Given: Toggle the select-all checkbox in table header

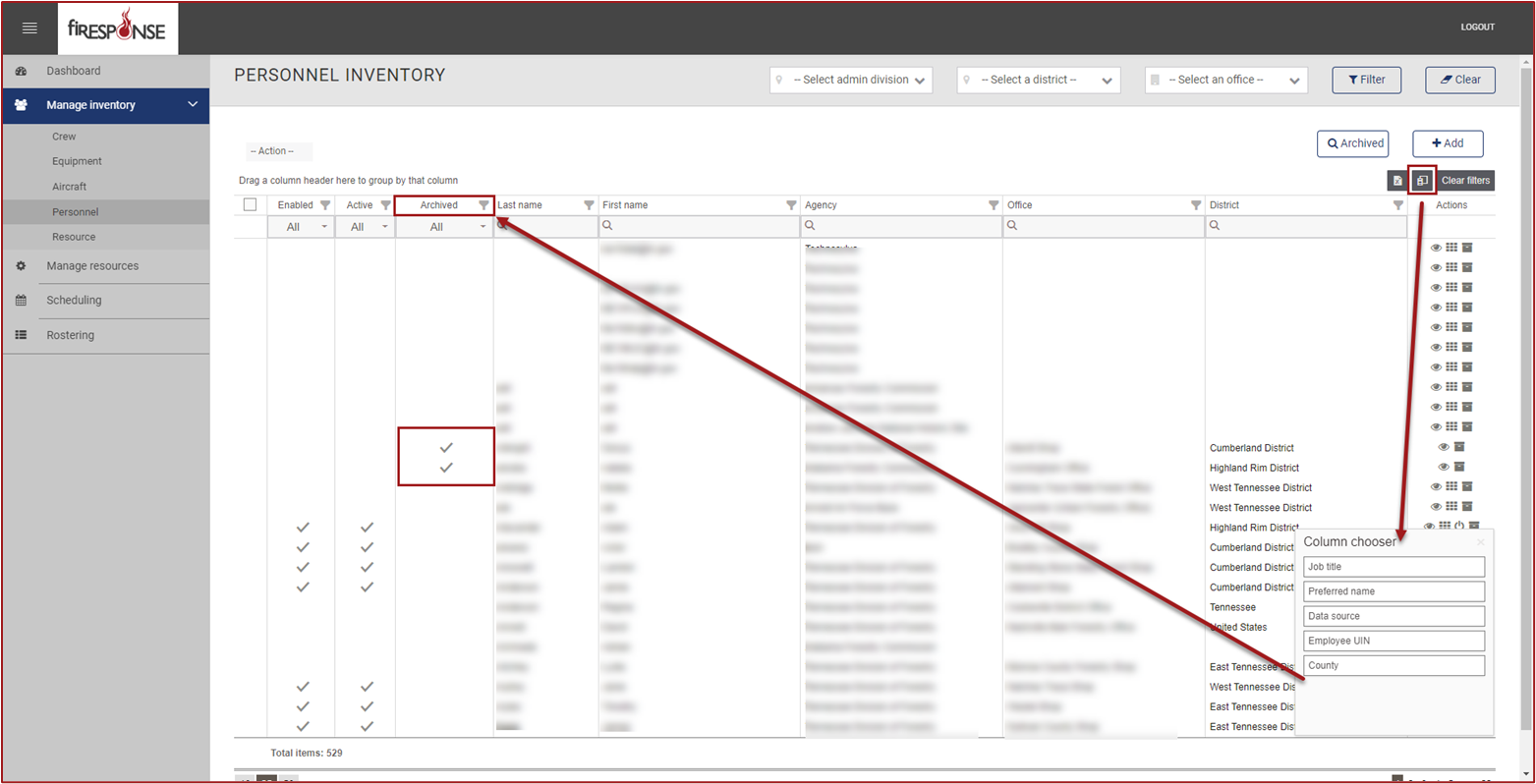Looking at the screenshot, I should (x=250, y=205).
